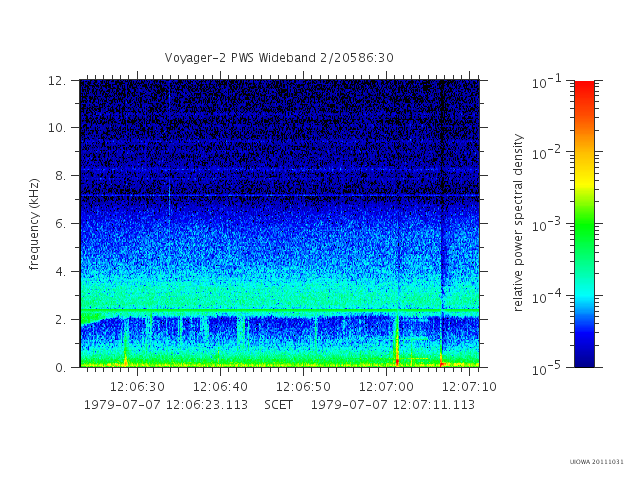Viewport: 640px width, 480px height.
Task: Click the red top of the colorbar
Action: [584, 88]
